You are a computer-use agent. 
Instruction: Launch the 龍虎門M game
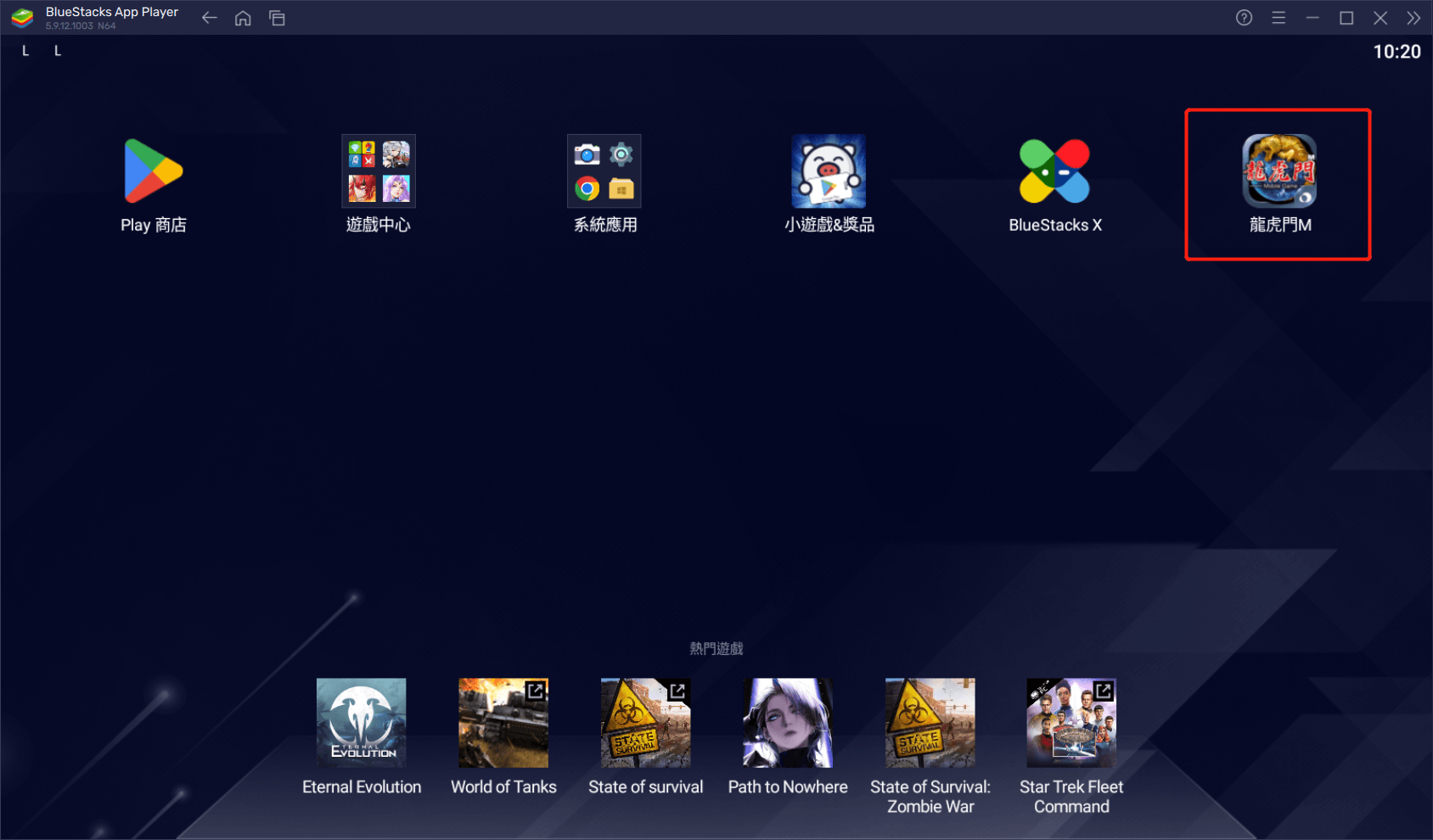coord(1279,171)
